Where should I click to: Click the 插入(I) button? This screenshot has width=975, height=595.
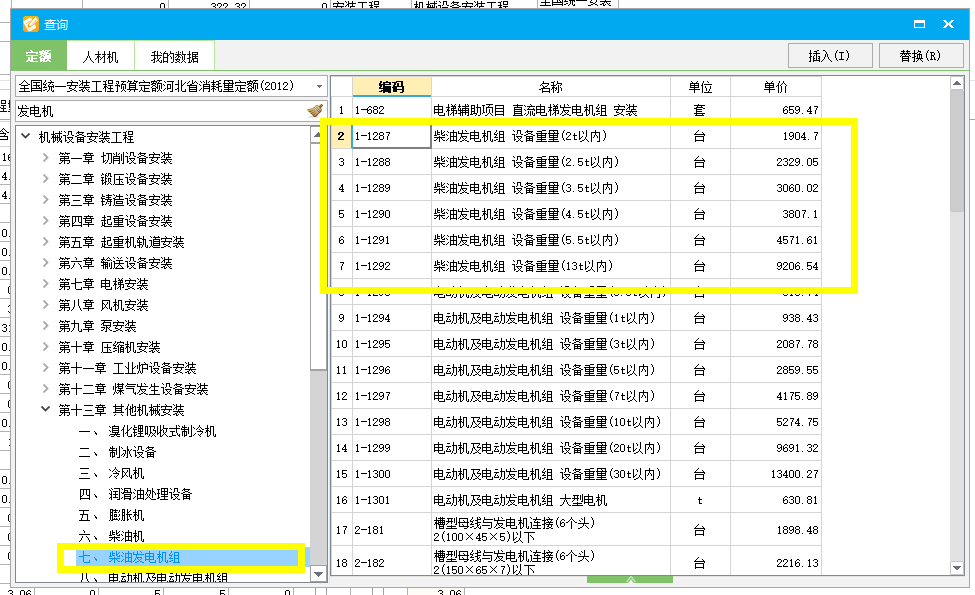[x=829, y=56]
